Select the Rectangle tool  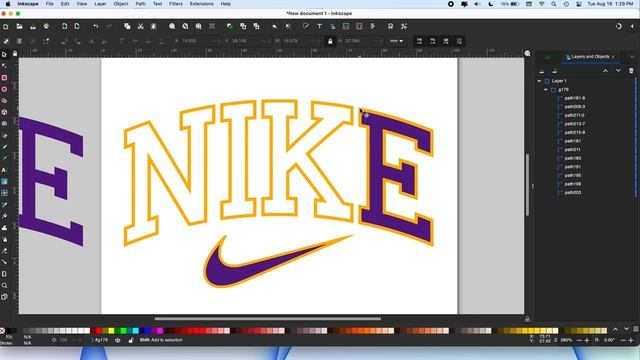point(4,78)
